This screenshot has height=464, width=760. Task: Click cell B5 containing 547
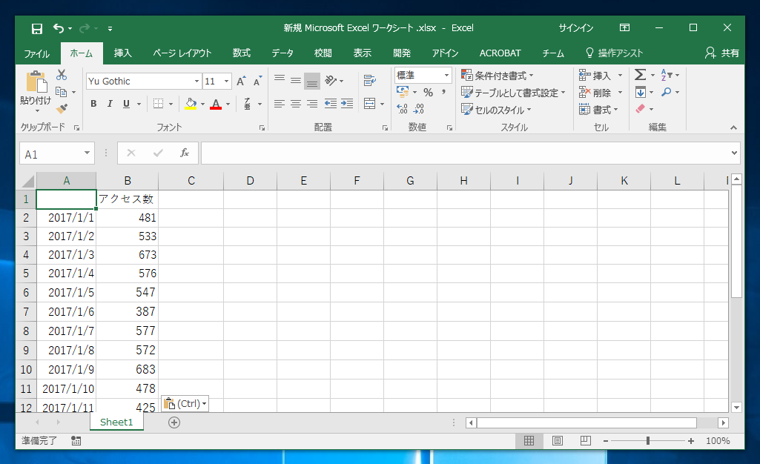click(x=127, y=292)
